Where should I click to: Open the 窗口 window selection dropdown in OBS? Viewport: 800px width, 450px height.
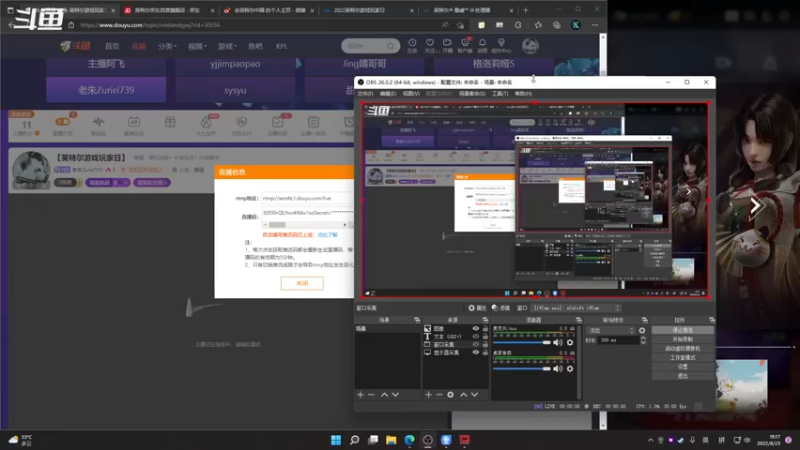coord(576,308)
